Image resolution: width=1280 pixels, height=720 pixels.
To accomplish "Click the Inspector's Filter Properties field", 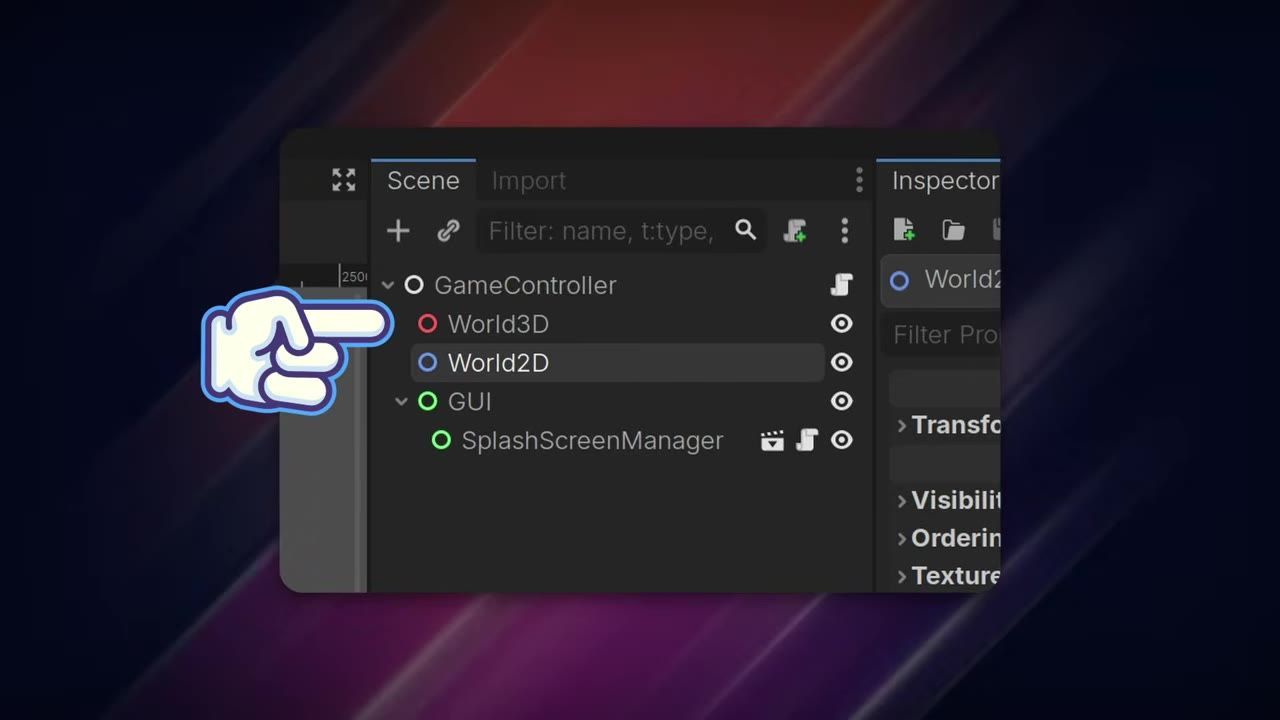I will 941,334.
